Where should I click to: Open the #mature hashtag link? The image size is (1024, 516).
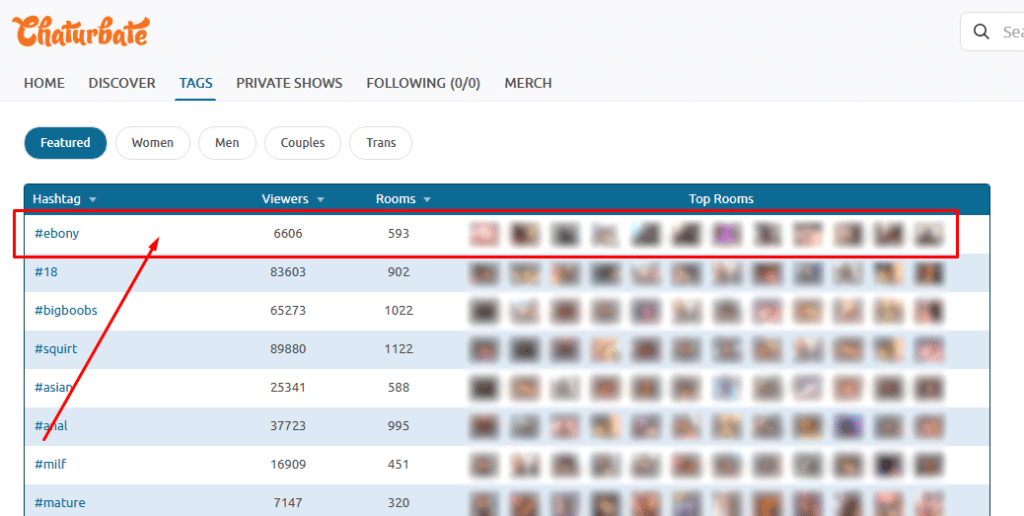pos(59,503)
